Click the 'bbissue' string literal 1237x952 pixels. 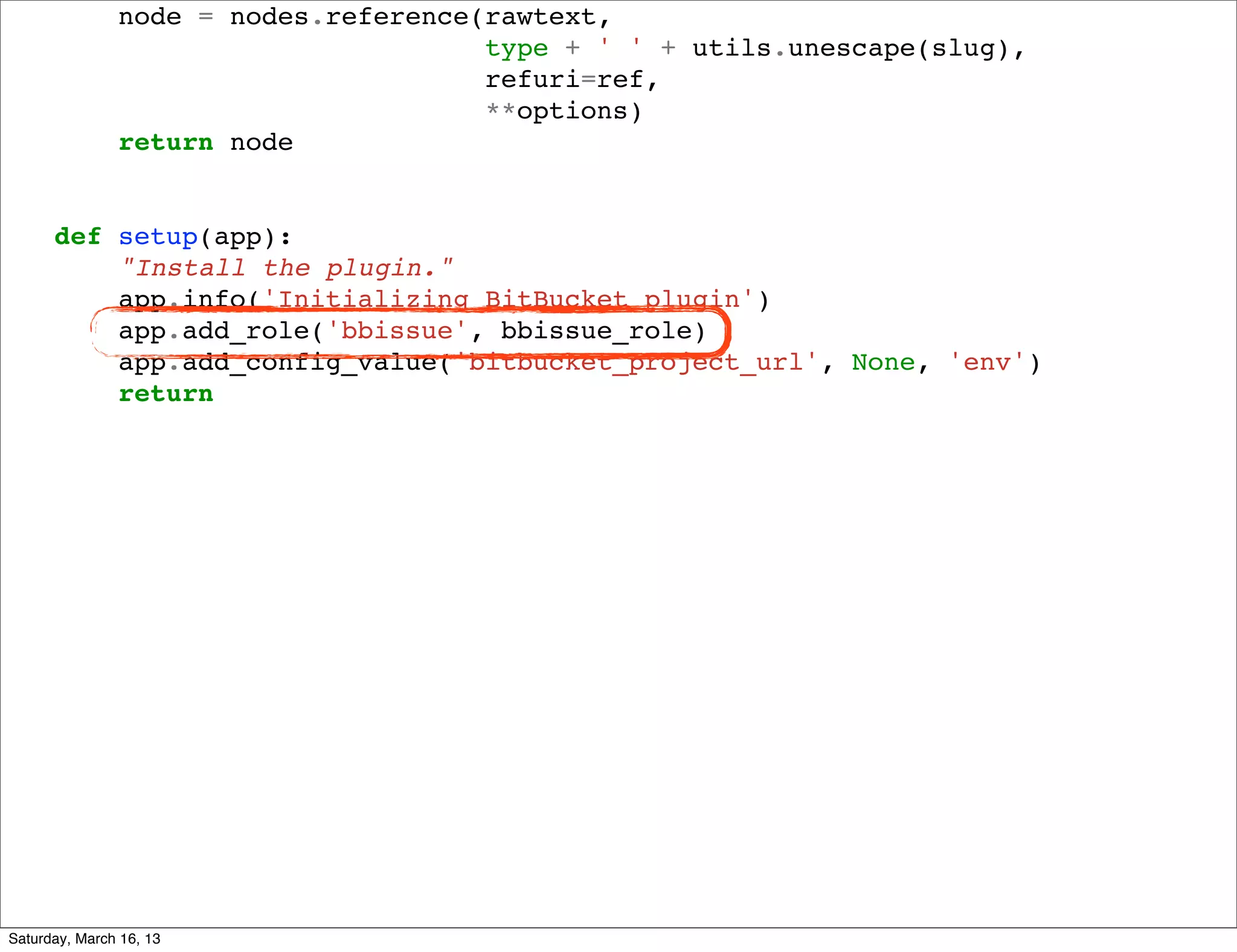397,330
